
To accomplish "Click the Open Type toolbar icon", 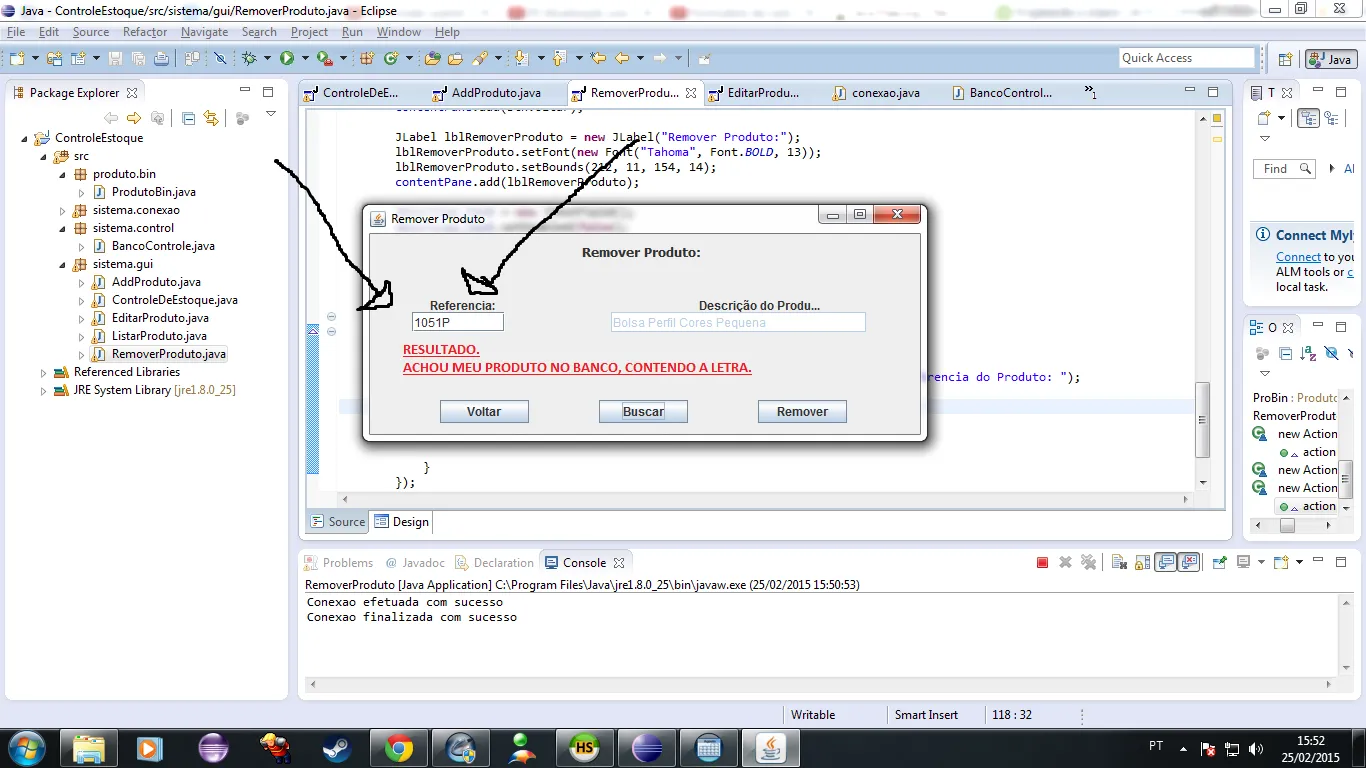I will pyautogui.click(x=433, y=59).
